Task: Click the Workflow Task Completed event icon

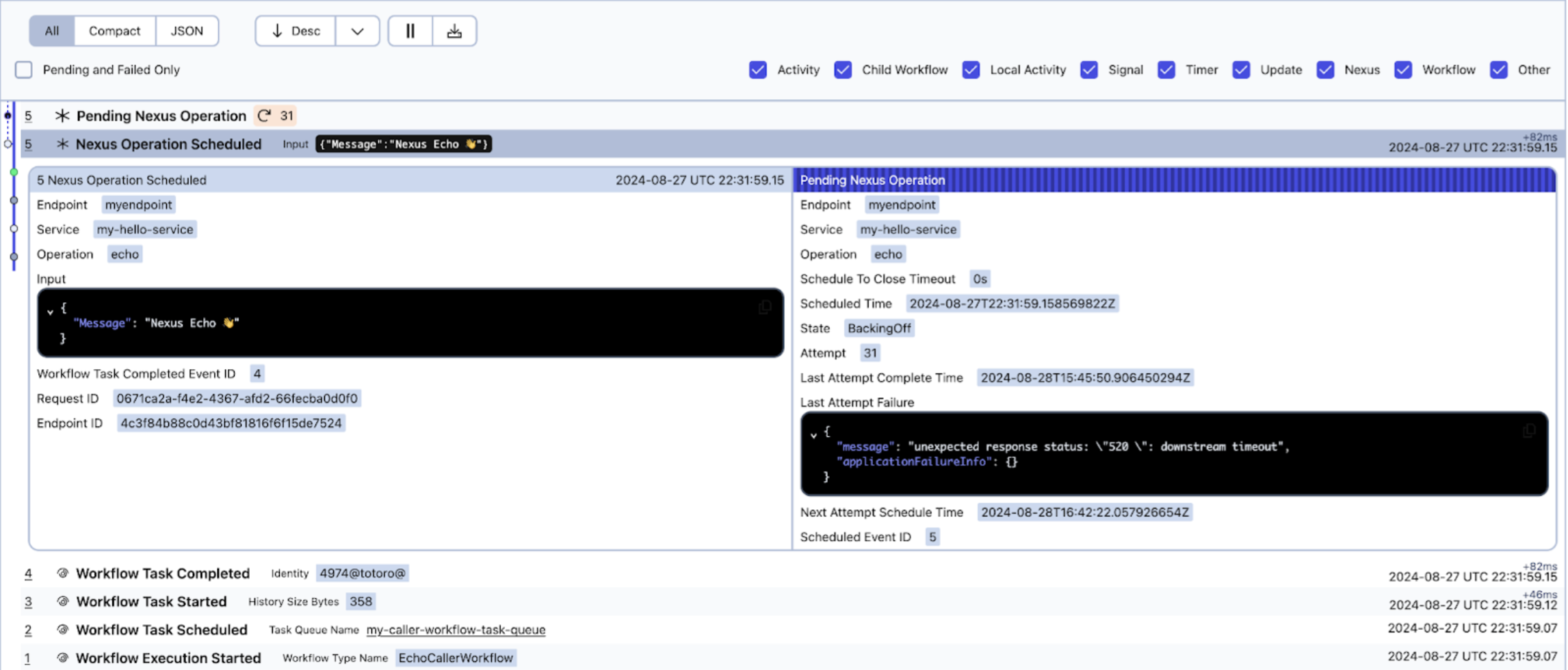Action: (x=62, y=574)
